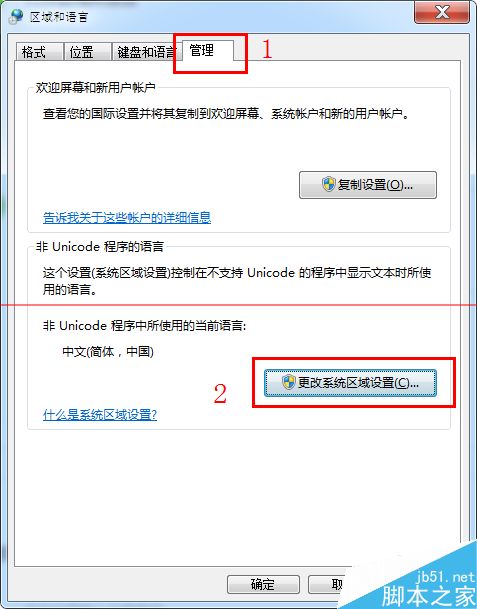The height and width of the screenshot is (609, 477).
Task: Click the jb51.net watermark text
Action: coord(445,577)
